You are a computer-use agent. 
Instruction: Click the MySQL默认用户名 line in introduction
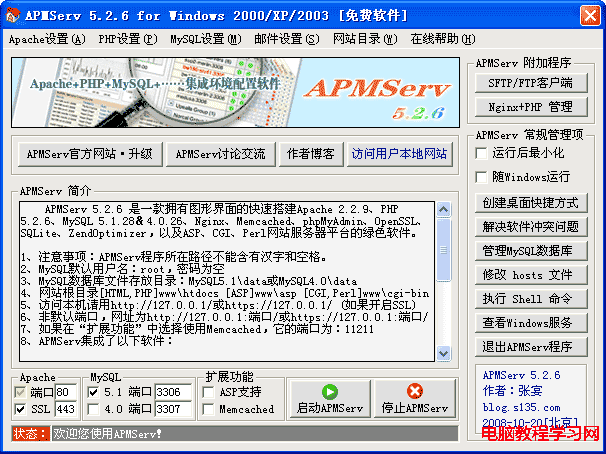[123, 269]
